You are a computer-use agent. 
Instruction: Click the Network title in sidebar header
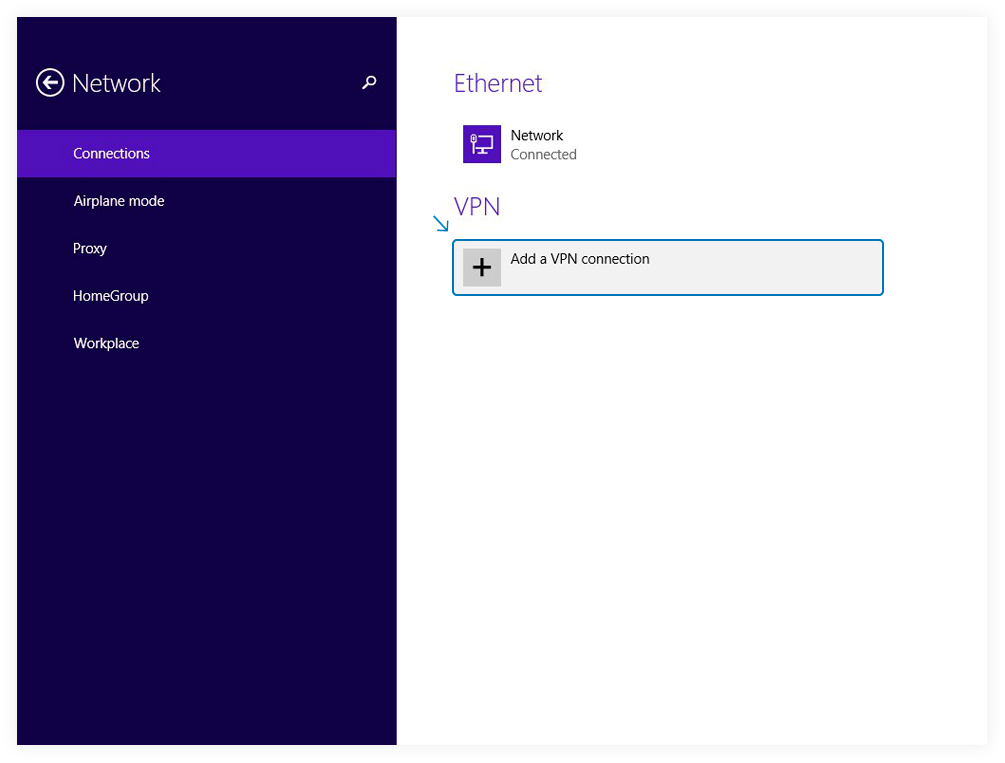[x=116, y=83]
